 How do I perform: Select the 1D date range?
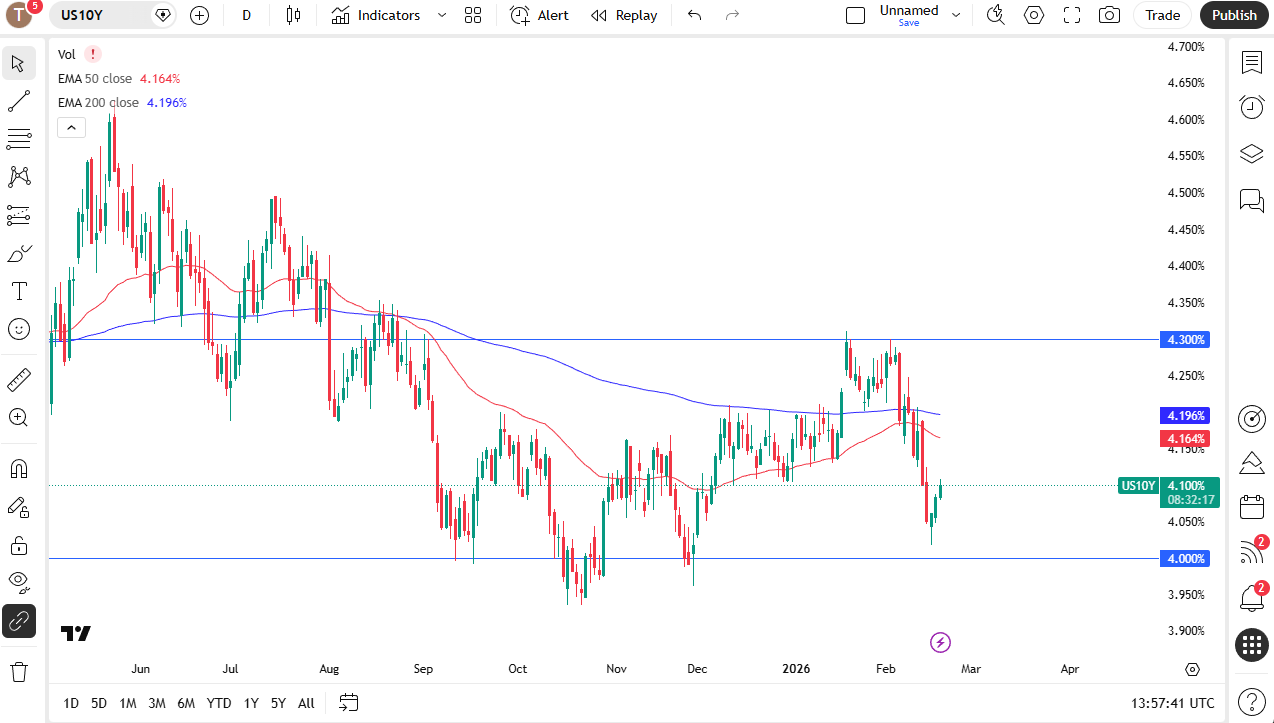click(x=71, y=703)
